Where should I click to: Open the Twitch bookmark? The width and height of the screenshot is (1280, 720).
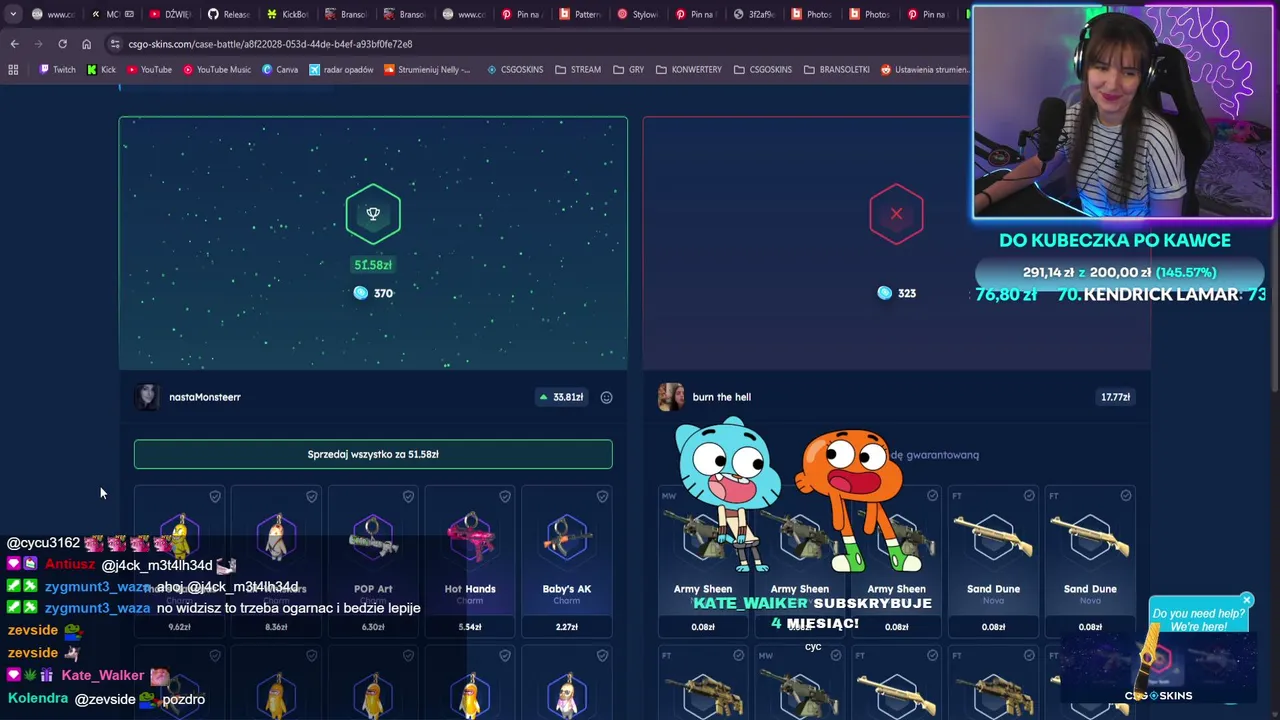[x=57, y=70]
